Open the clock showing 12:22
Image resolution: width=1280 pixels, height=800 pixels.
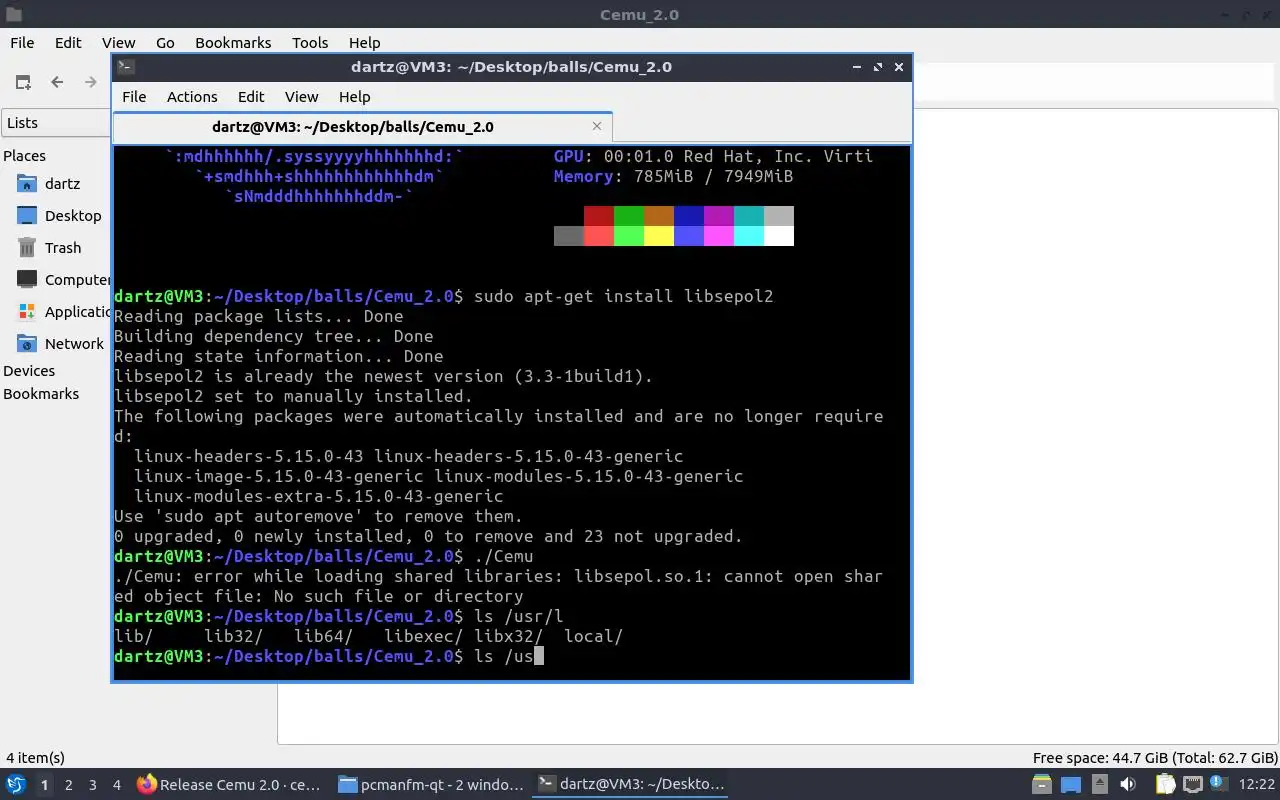(1255, 785)
